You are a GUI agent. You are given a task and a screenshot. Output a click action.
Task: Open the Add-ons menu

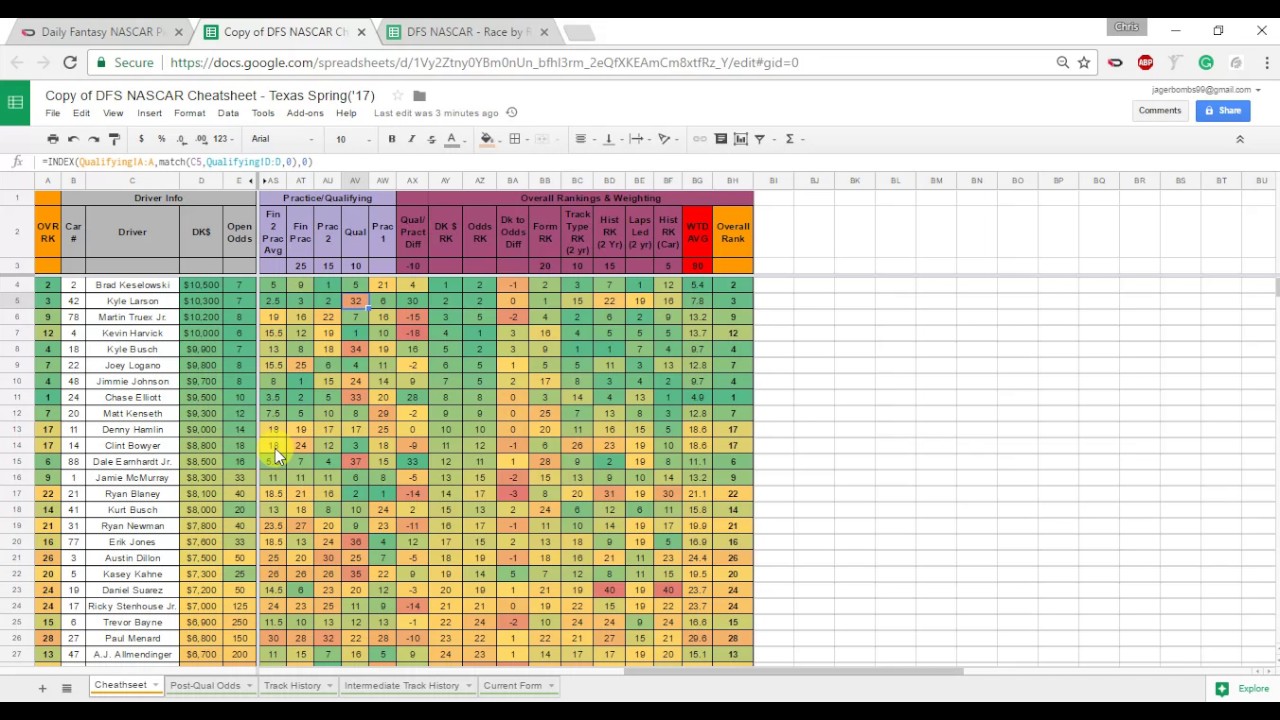coord(305,113)
